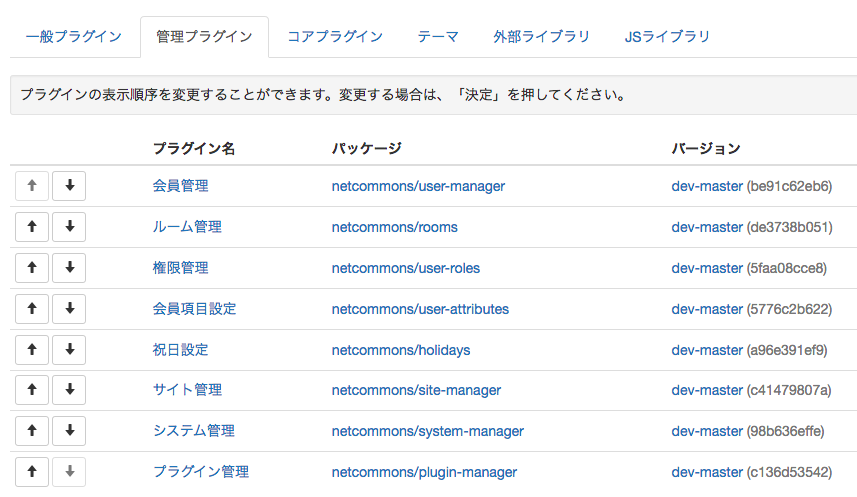Move ルーム管理 plugin up
The width and height of the screenshot is (857, 497).
click(32, 227)
